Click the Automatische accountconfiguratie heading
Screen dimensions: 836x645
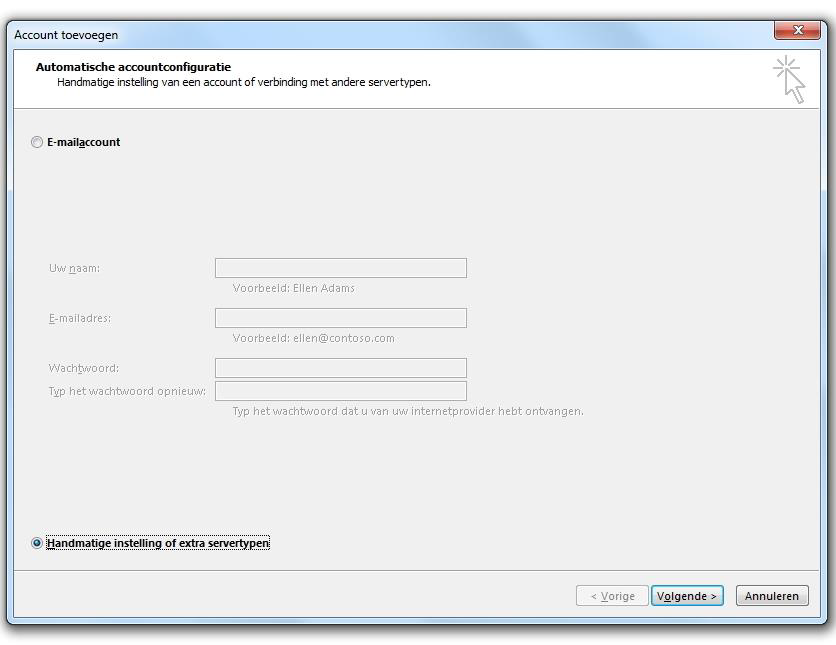(133, 67)
